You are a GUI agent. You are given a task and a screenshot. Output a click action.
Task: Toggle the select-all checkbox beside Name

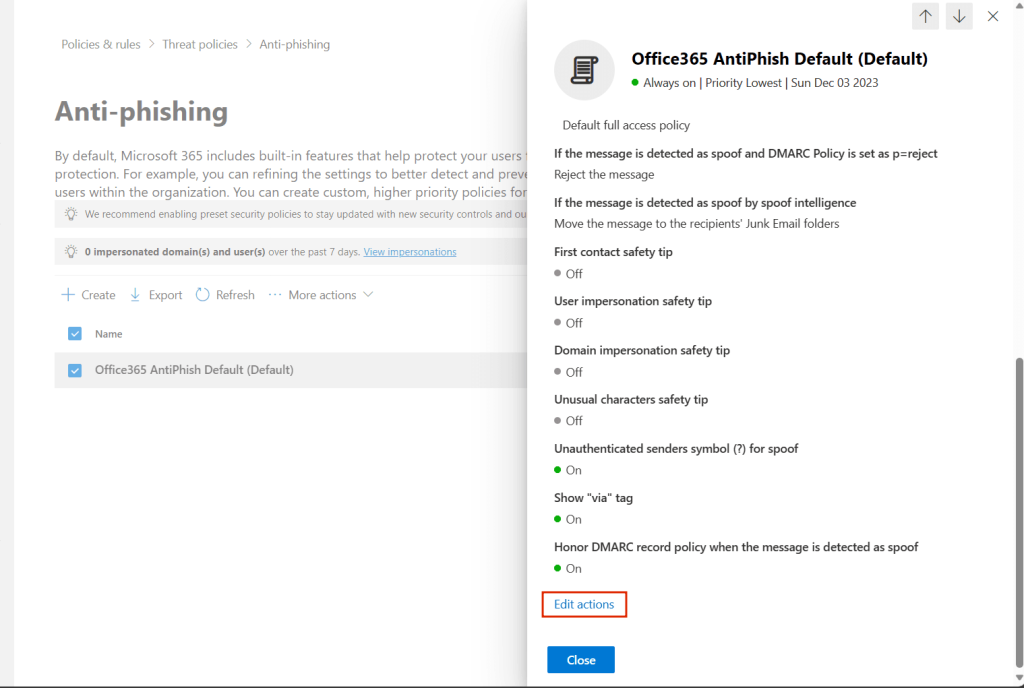click(75, 334)
